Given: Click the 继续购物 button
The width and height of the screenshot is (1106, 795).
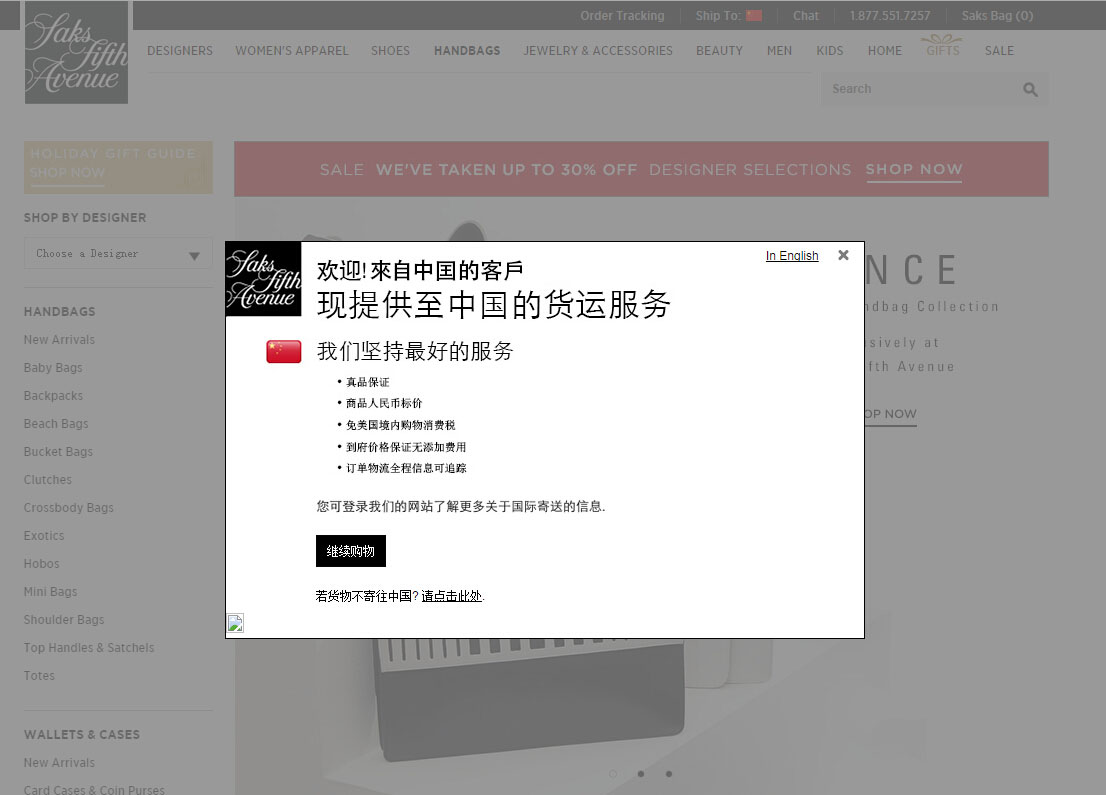Looking at the screenshot, I should 350,551.
